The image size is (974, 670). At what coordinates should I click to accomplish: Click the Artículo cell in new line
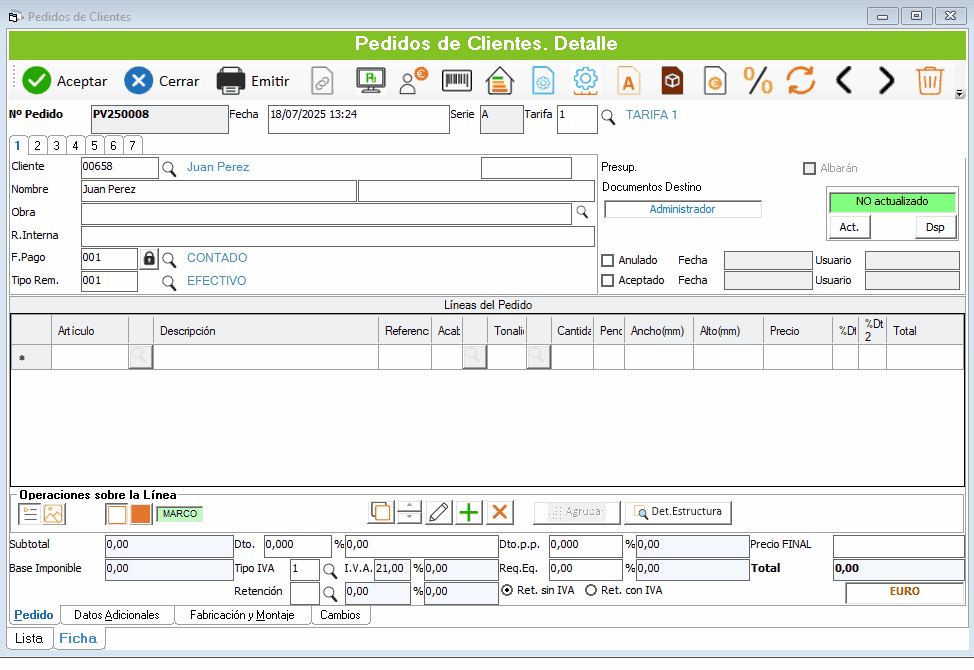[89, 357]
